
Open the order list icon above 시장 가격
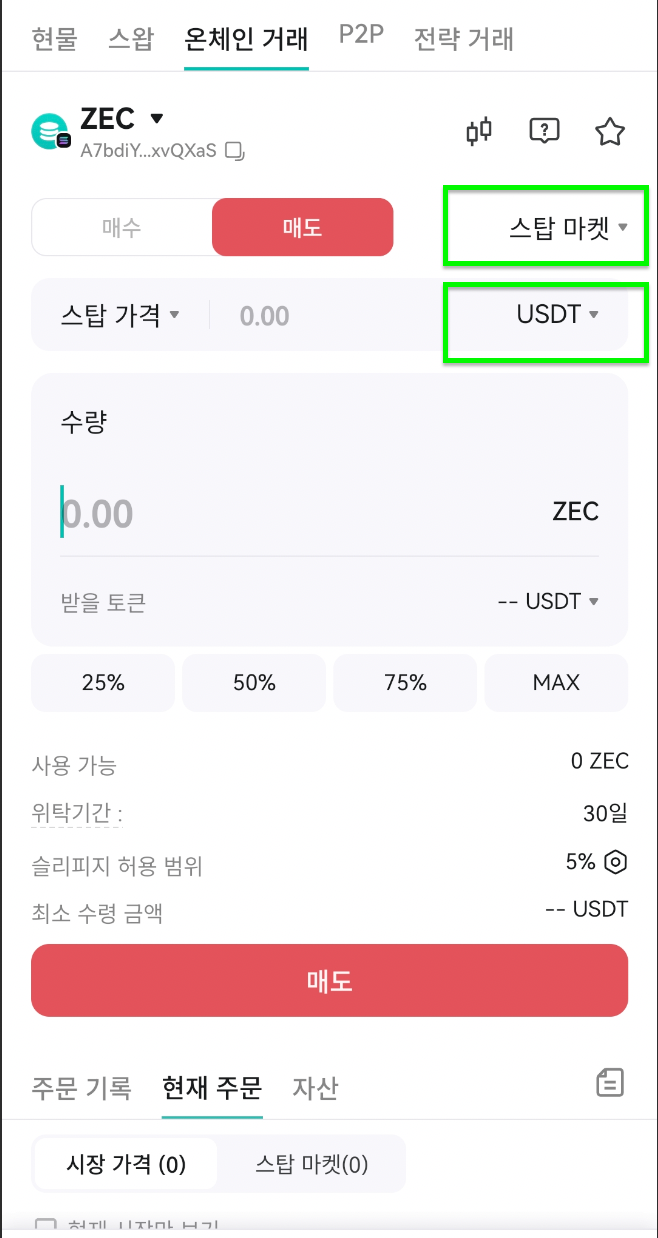point(610,1083)
